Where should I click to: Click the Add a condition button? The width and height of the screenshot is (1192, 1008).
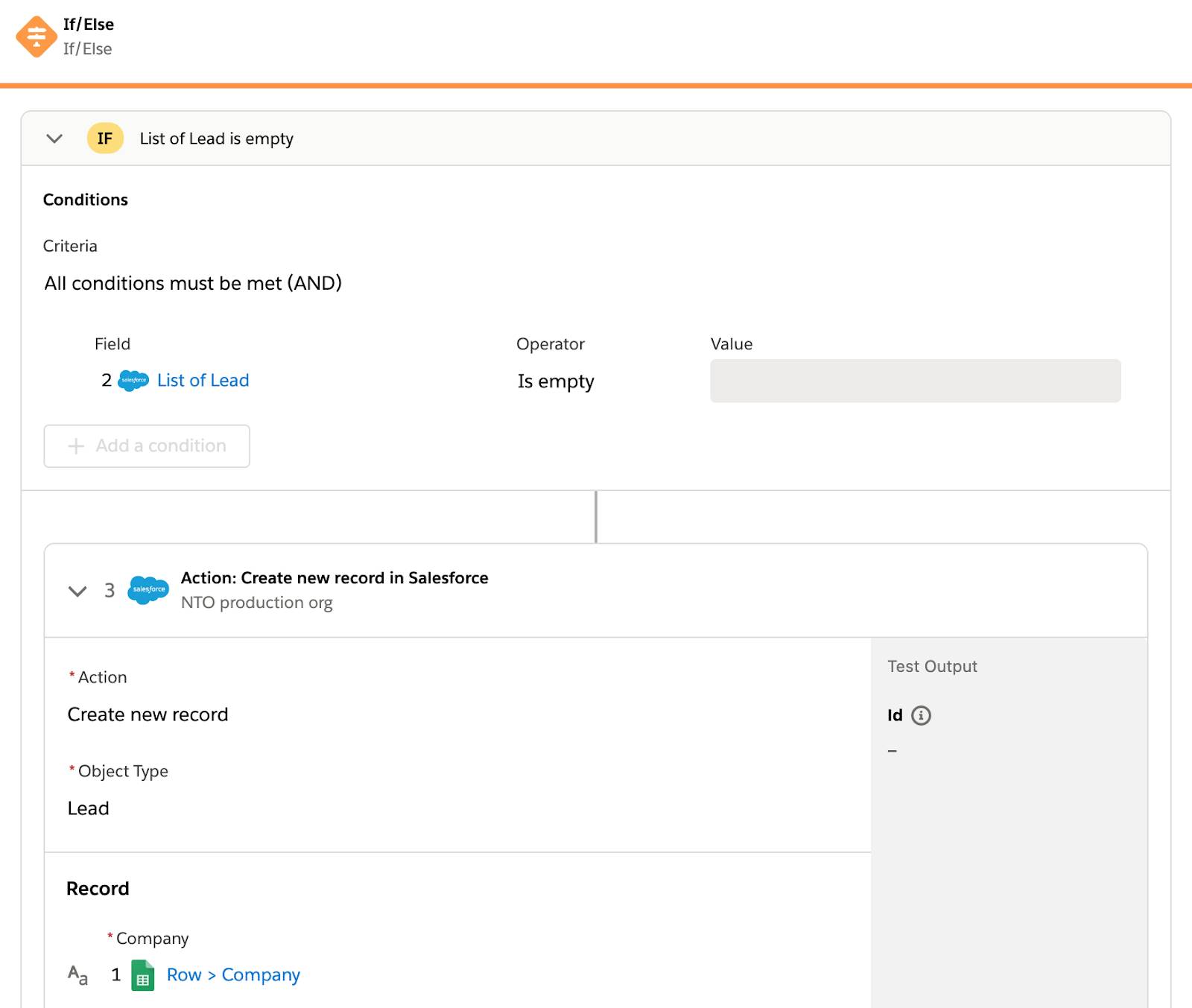(x=147, y=446)
